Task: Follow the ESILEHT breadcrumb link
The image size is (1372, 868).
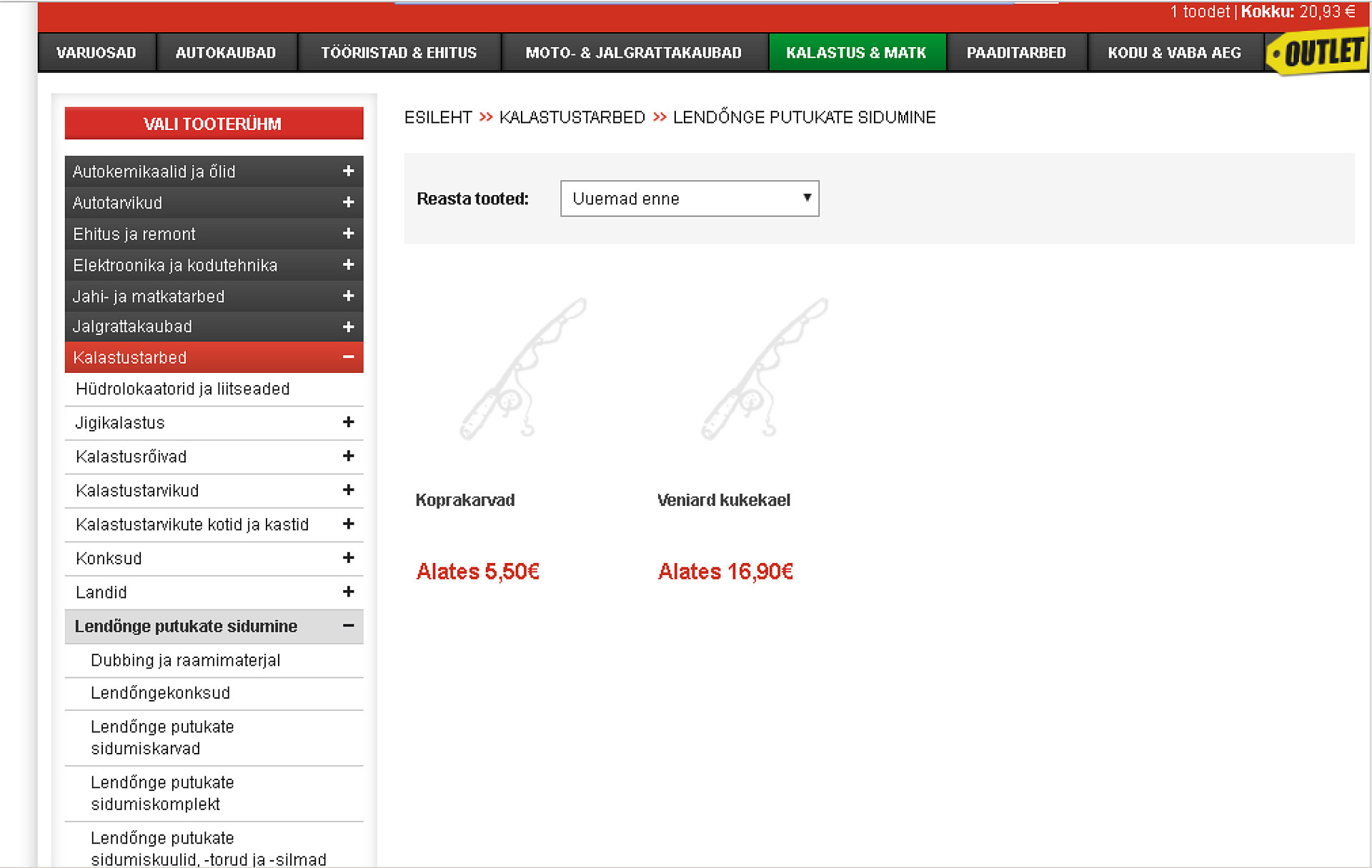Action: (x=438, y=117)
